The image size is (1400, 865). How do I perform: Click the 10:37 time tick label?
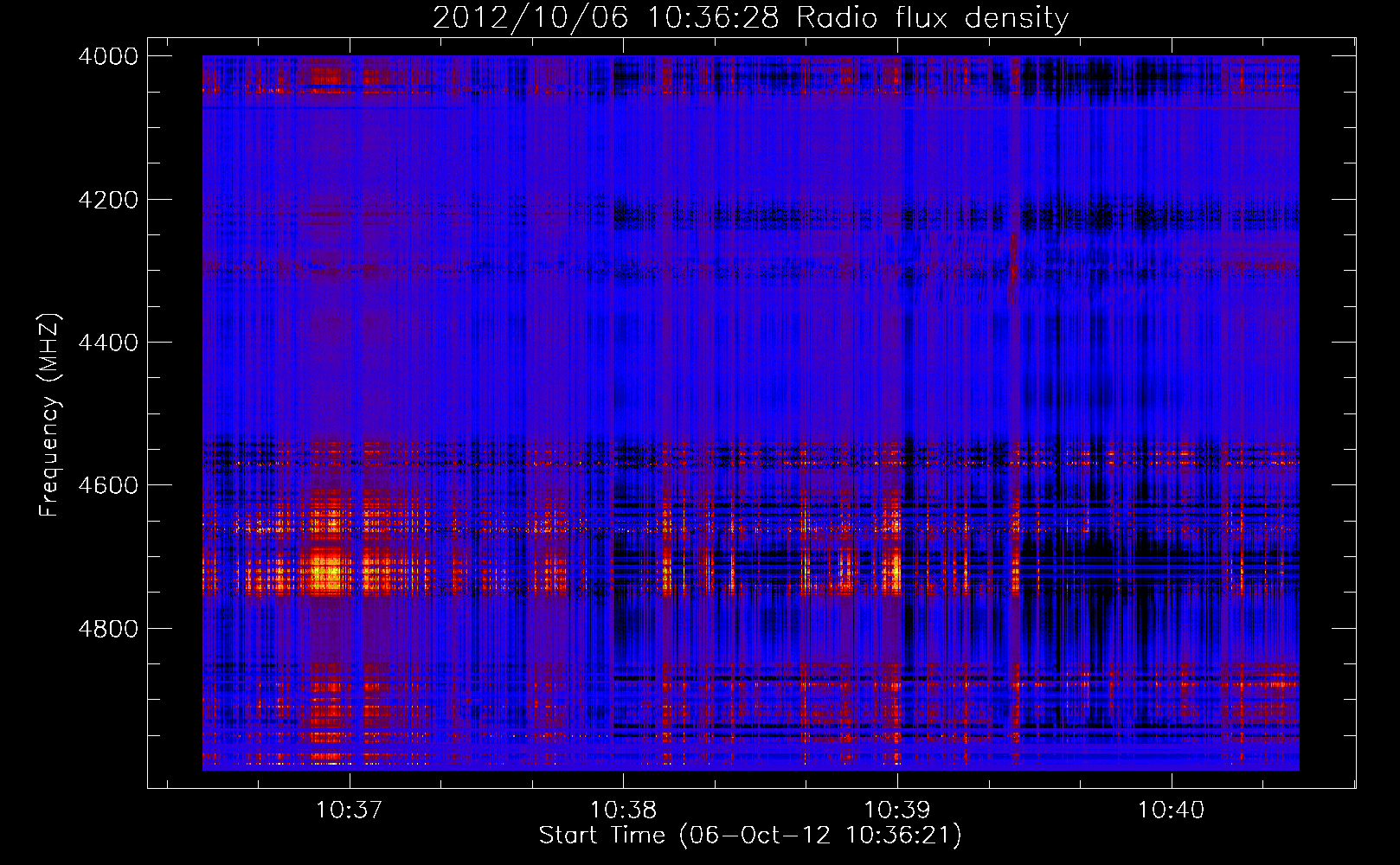(349, 811)
